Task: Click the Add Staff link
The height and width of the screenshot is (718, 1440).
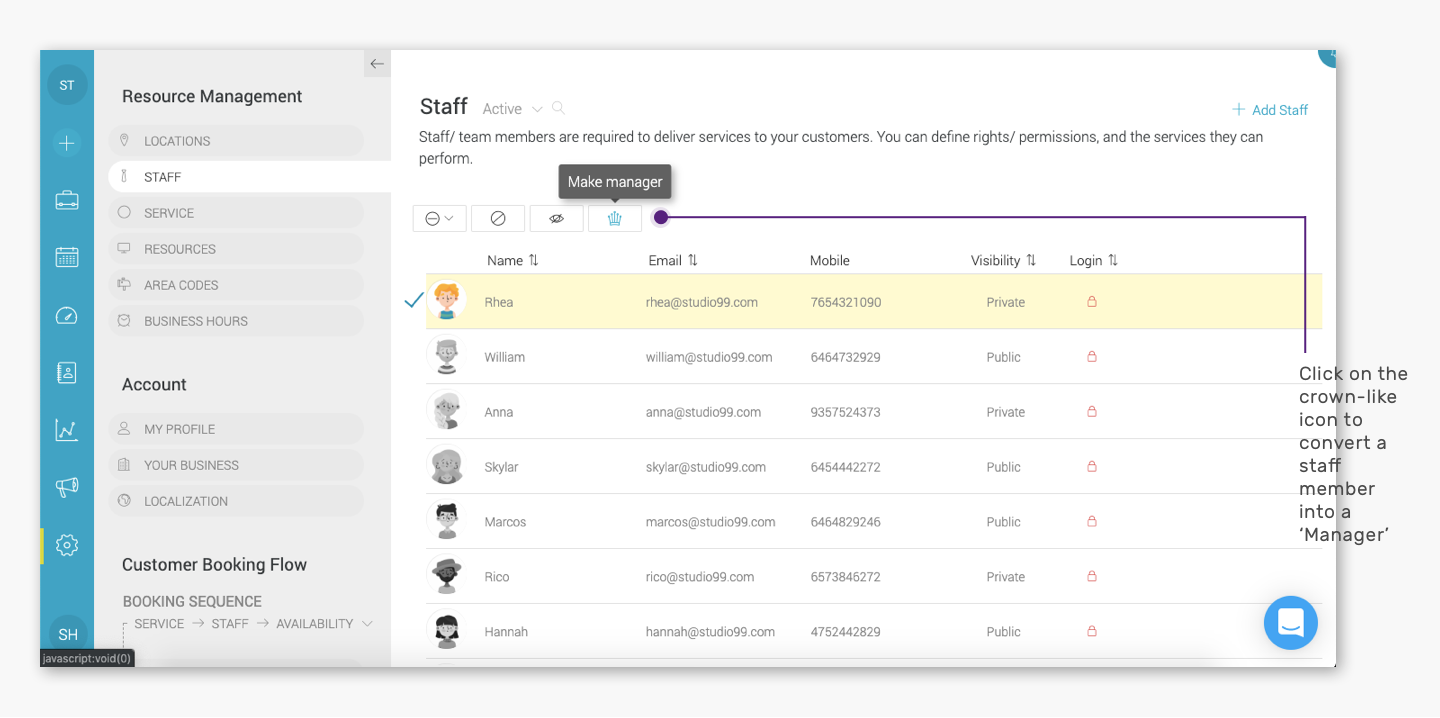Action: click(1270, 110)
